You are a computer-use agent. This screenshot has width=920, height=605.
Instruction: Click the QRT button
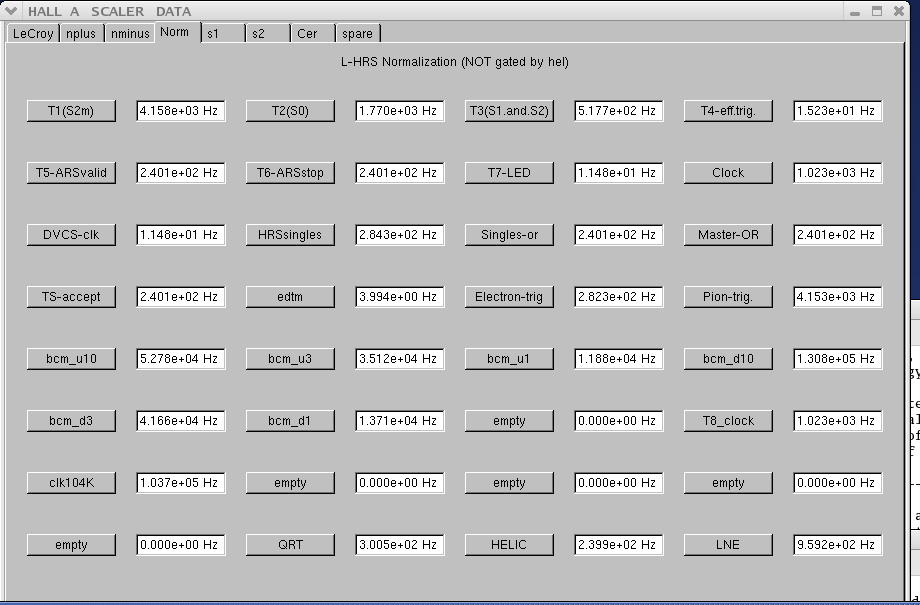(290, 545)
